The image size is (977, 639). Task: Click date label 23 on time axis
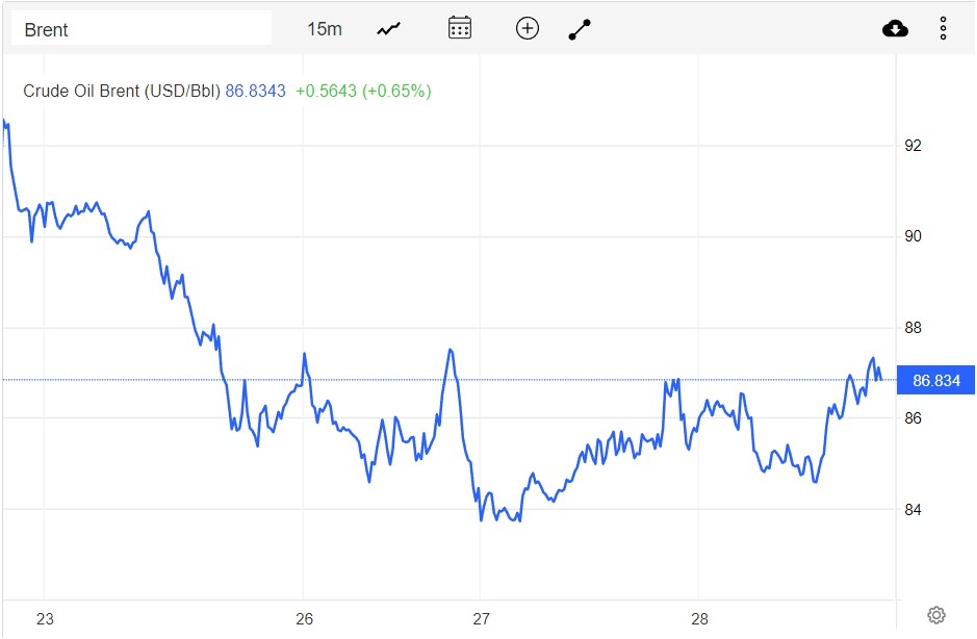(45, 619)
